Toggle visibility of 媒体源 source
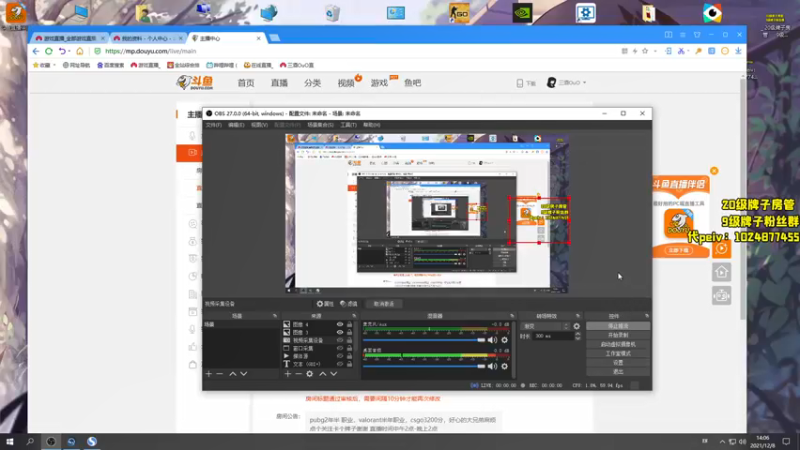Viewport: 800px width, 450px height. click(340, 356)
